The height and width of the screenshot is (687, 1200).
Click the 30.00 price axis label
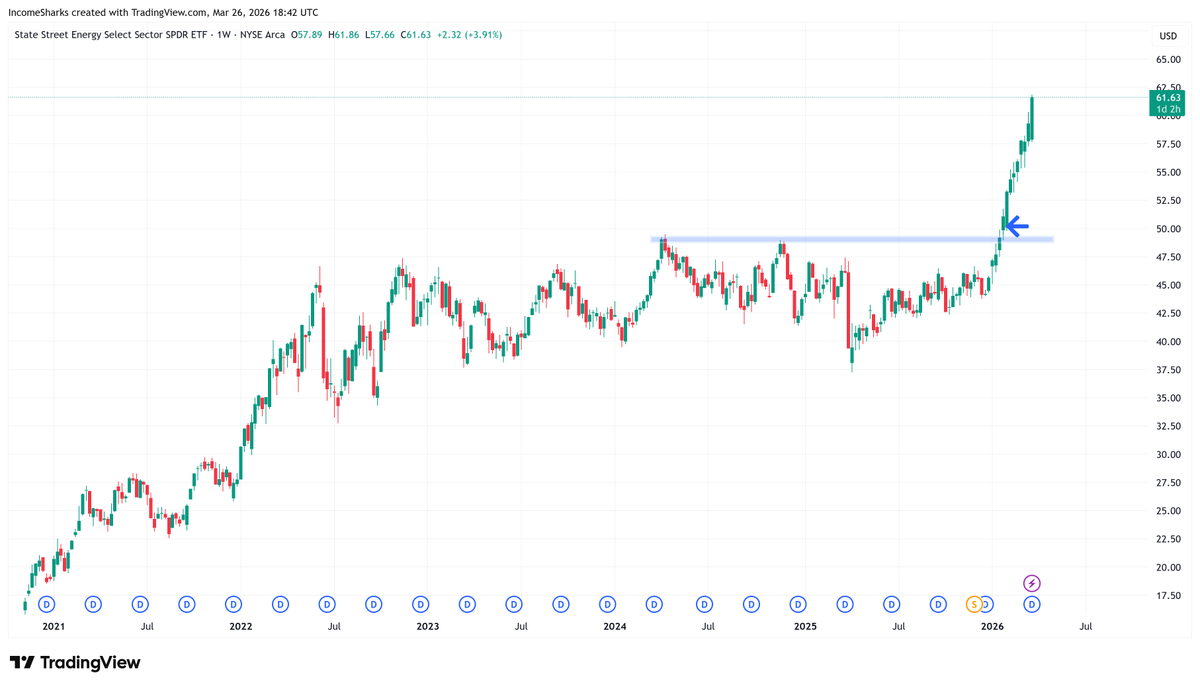click(x=1168, y=454)
